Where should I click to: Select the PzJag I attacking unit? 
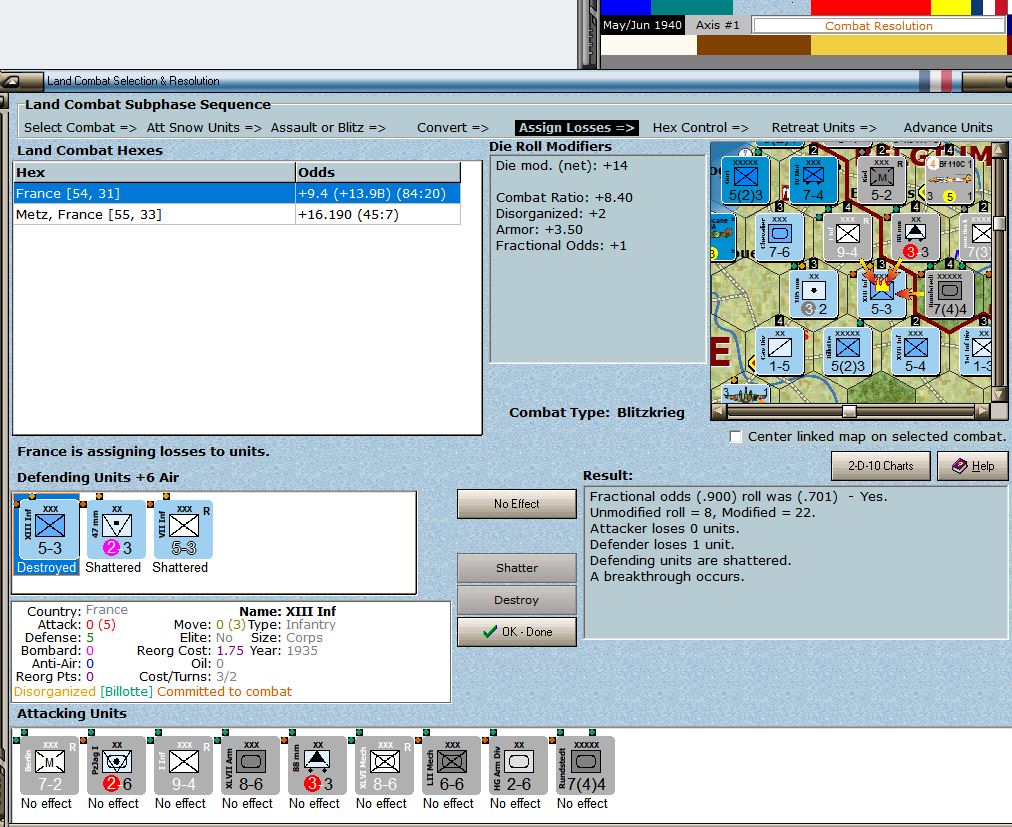tap(116, 766)
